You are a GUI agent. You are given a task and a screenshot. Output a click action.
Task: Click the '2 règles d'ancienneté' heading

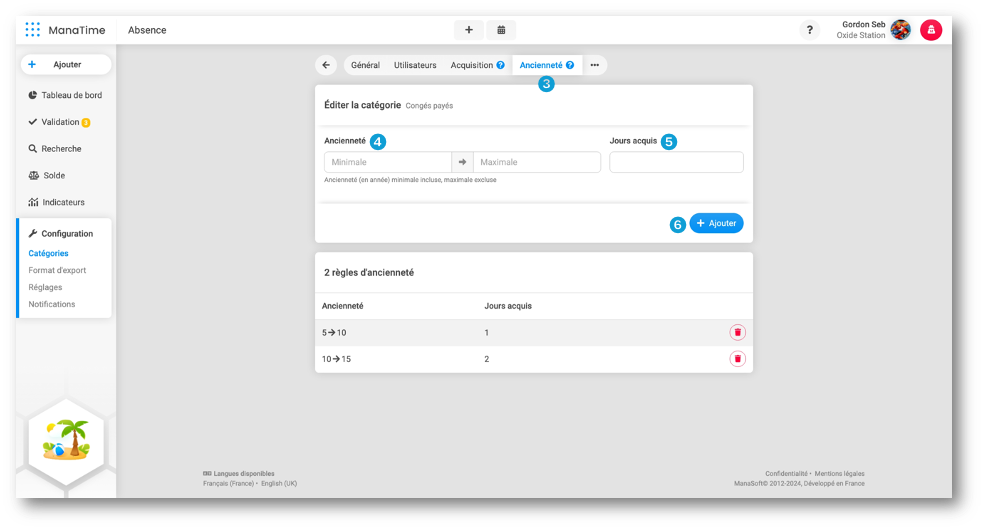pos(369,273)
